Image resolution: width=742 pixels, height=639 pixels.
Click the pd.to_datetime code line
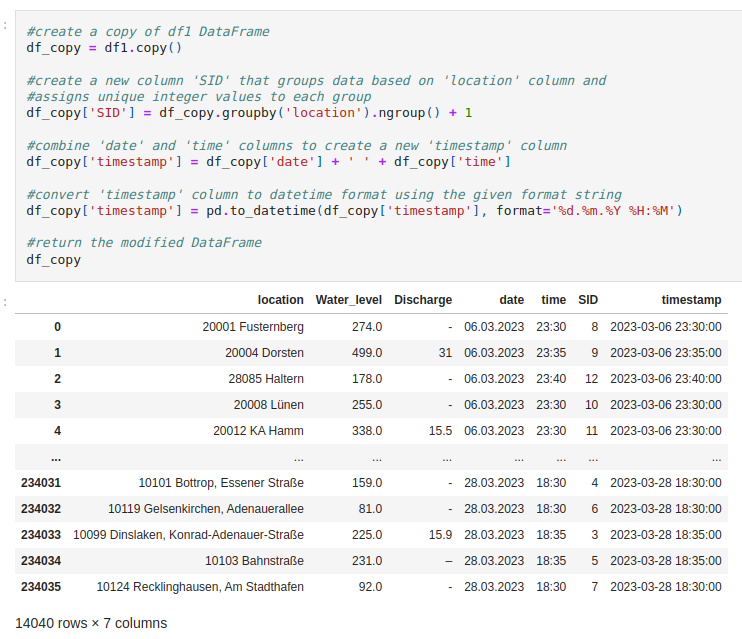[x=354, y=211]
